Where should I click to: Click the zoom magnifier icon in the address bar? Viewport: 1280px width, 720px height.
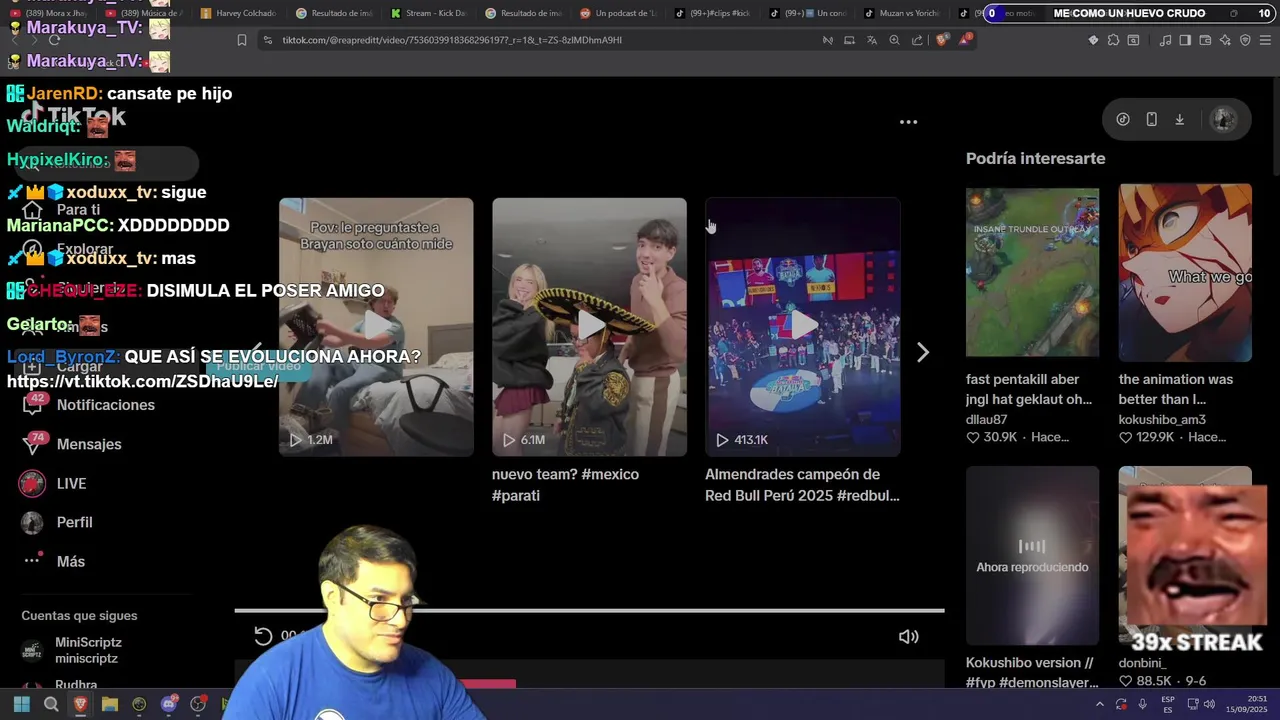[895, 40]
